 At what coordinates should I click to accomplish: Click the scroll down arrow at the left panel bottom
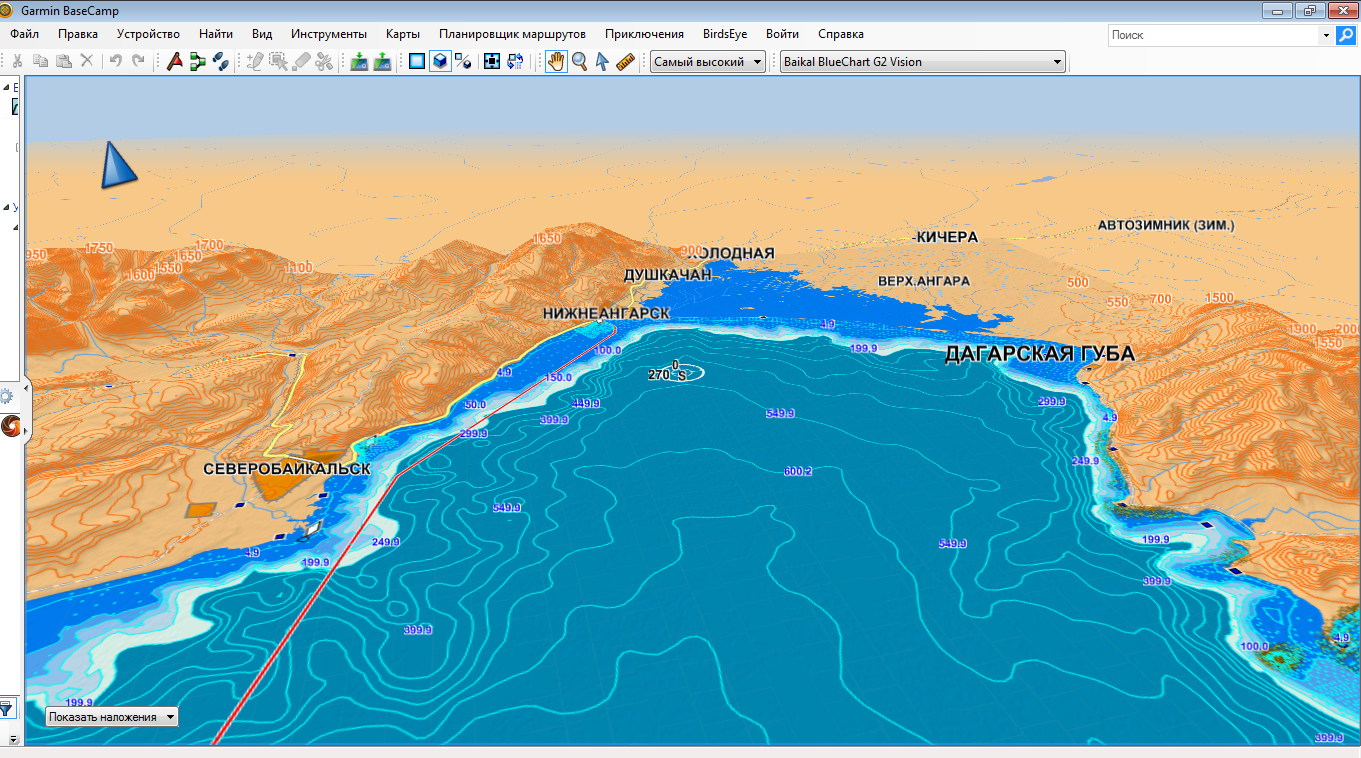[12, 739]
